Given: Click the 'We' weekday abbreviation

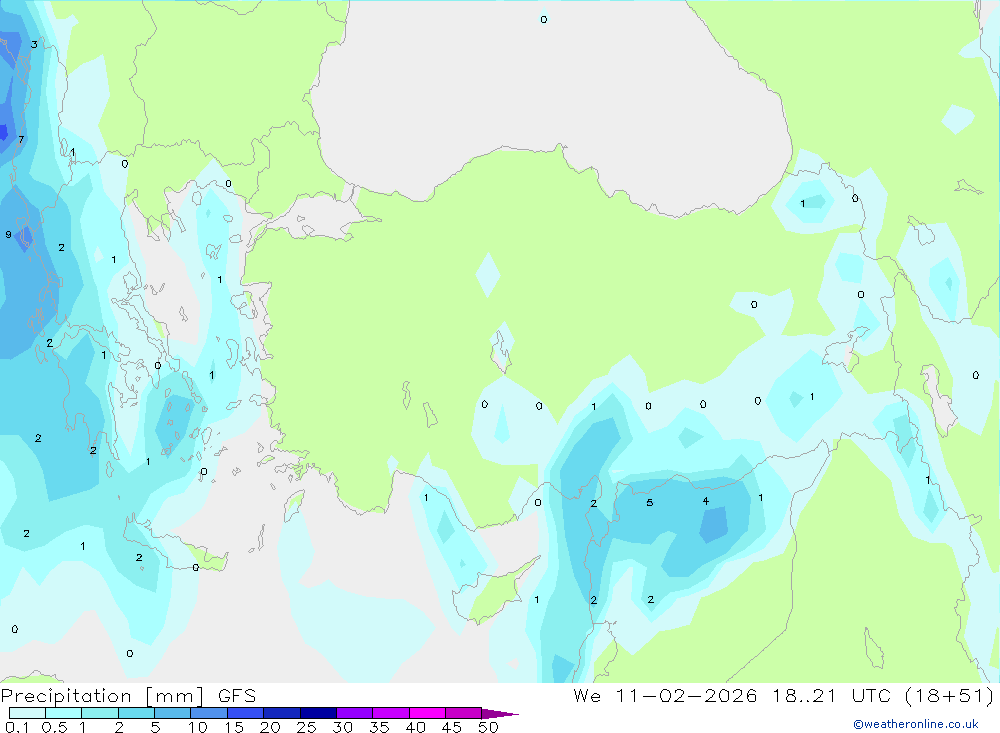Looking at the screenshot, I should (x=587, y=695).
